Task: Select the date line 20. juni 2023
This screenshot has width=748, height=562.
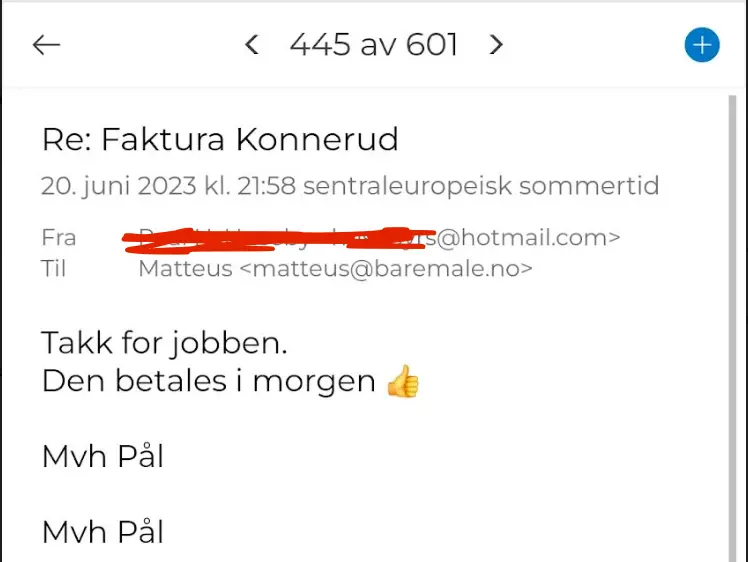Action: (350, 186)
